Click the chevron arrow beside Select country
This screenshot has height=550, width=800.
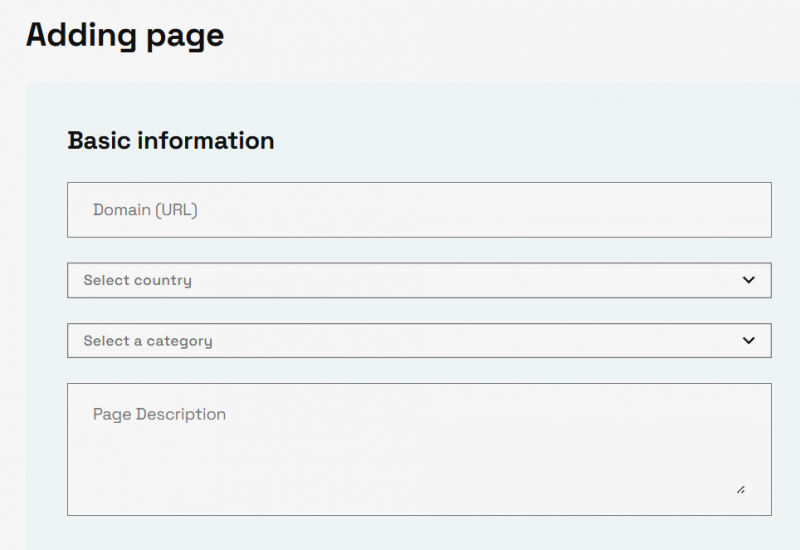coord(749,280)
